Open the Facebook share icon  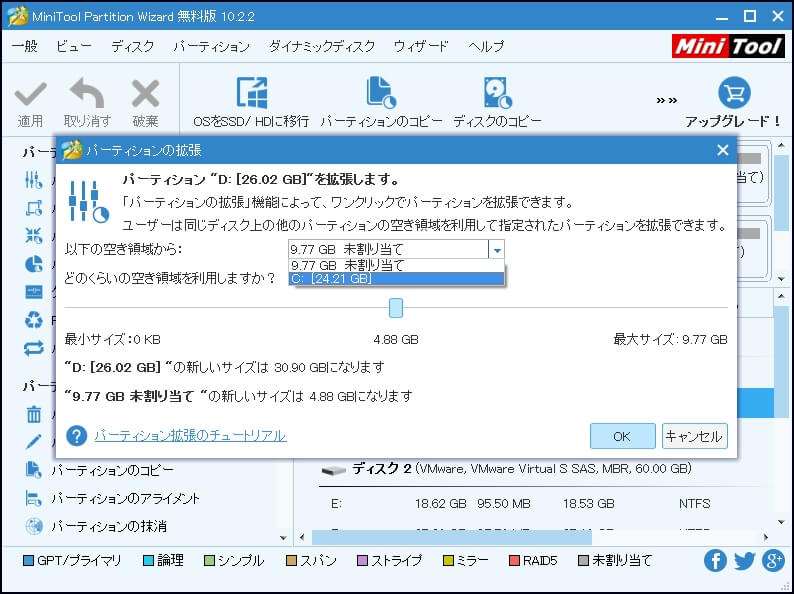click(715, 561)
